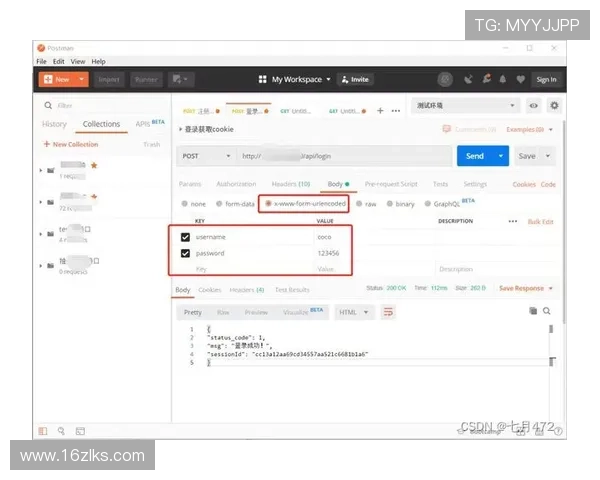The height and width of the screenshot is (480, 600).
Task: Uncheck the username parameter checkbox
Action: tap(185, 237)
